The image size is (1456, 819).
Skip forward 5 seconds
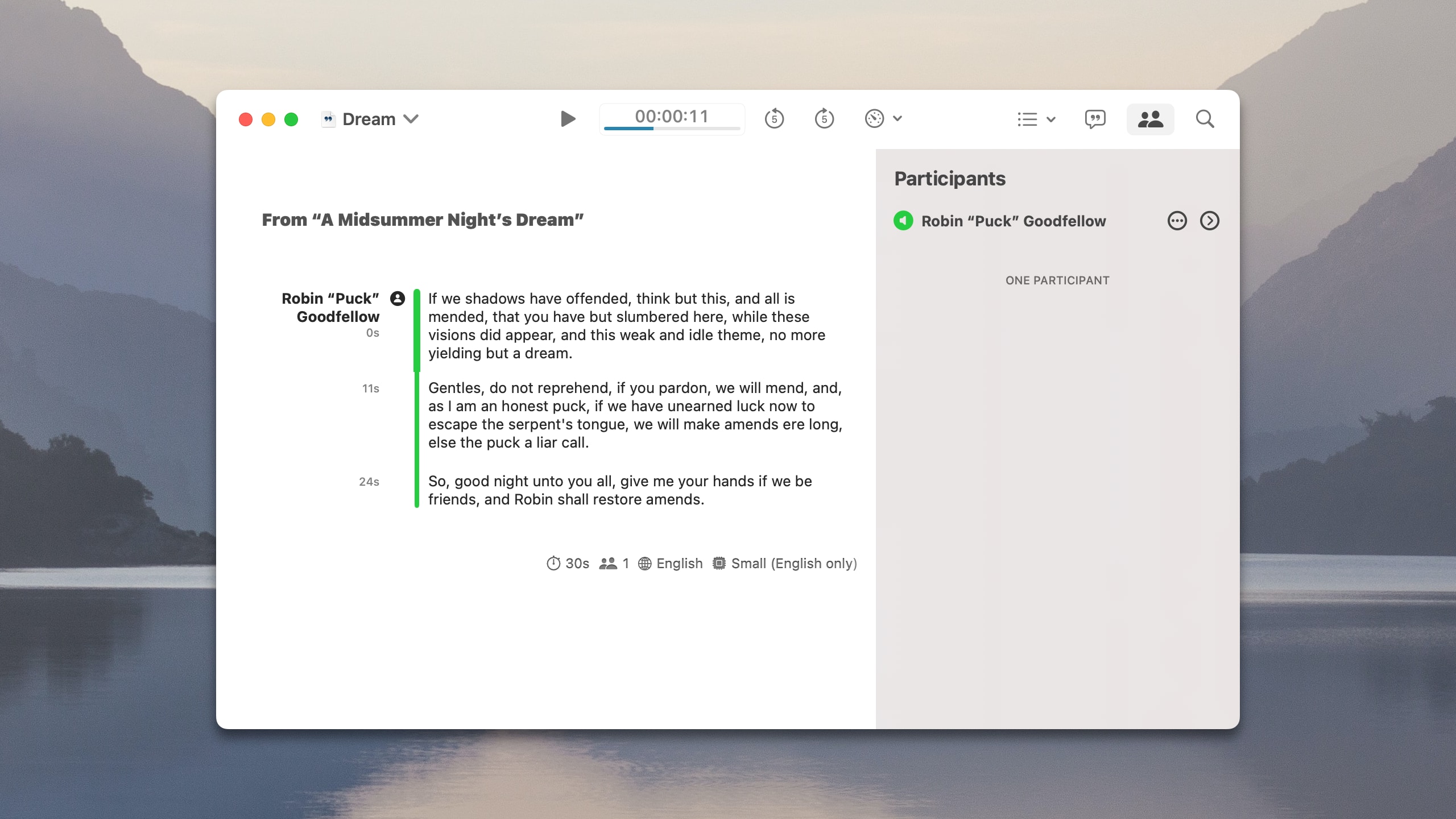(x=824, y=119)
